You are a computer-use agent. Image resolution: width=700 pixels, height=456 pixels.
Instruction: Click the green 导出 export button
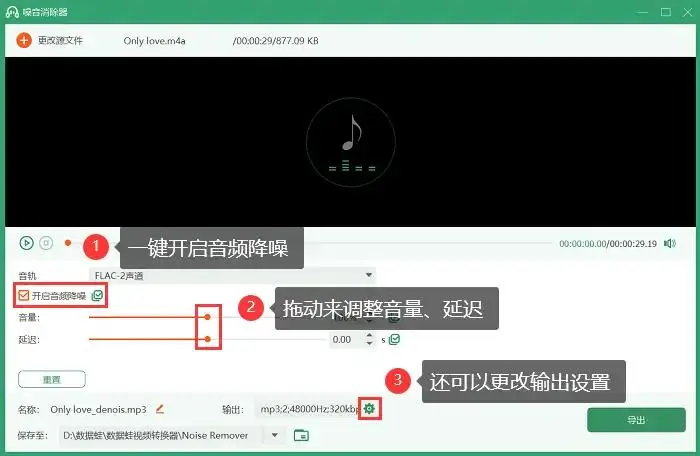pos(635,420)
